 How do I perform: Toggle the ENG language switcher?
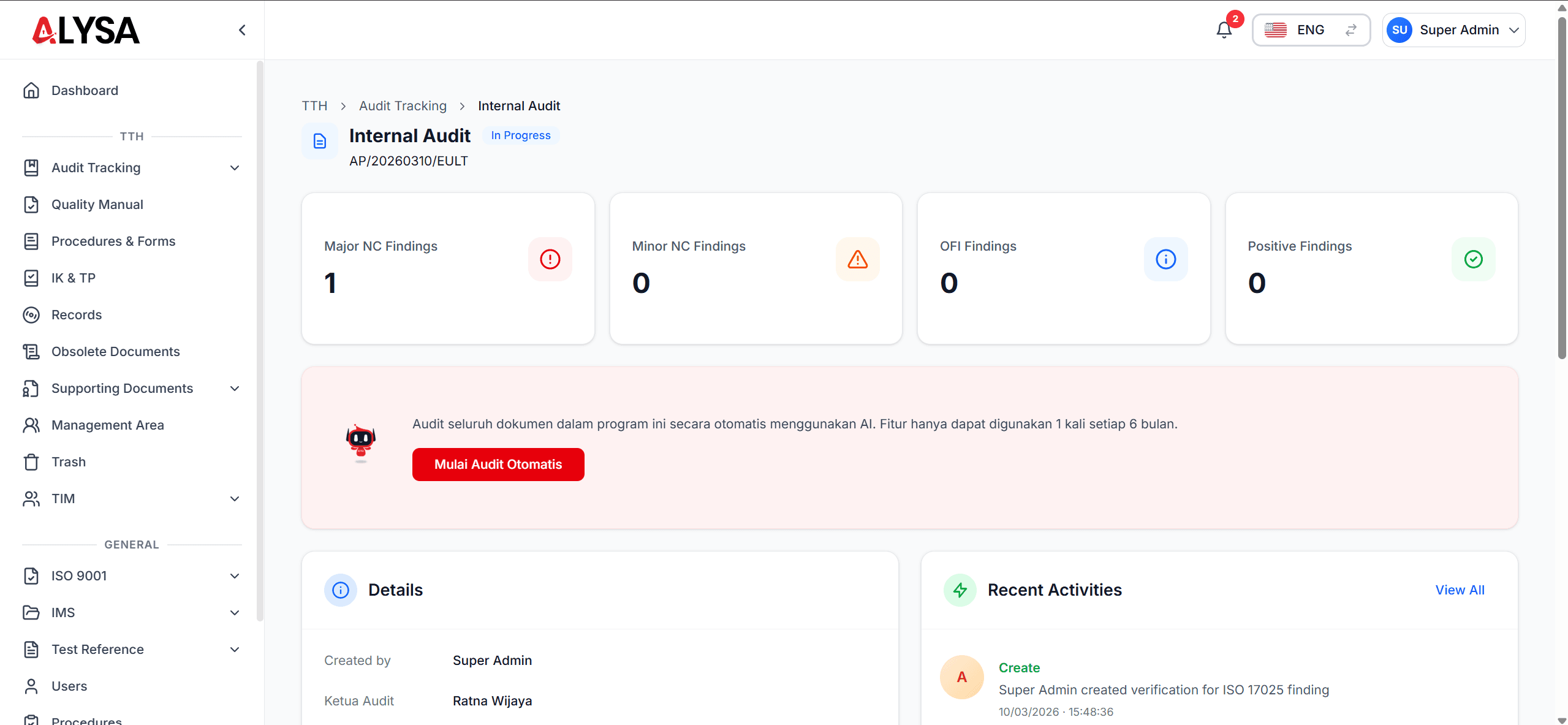(x=1310, y=29)
